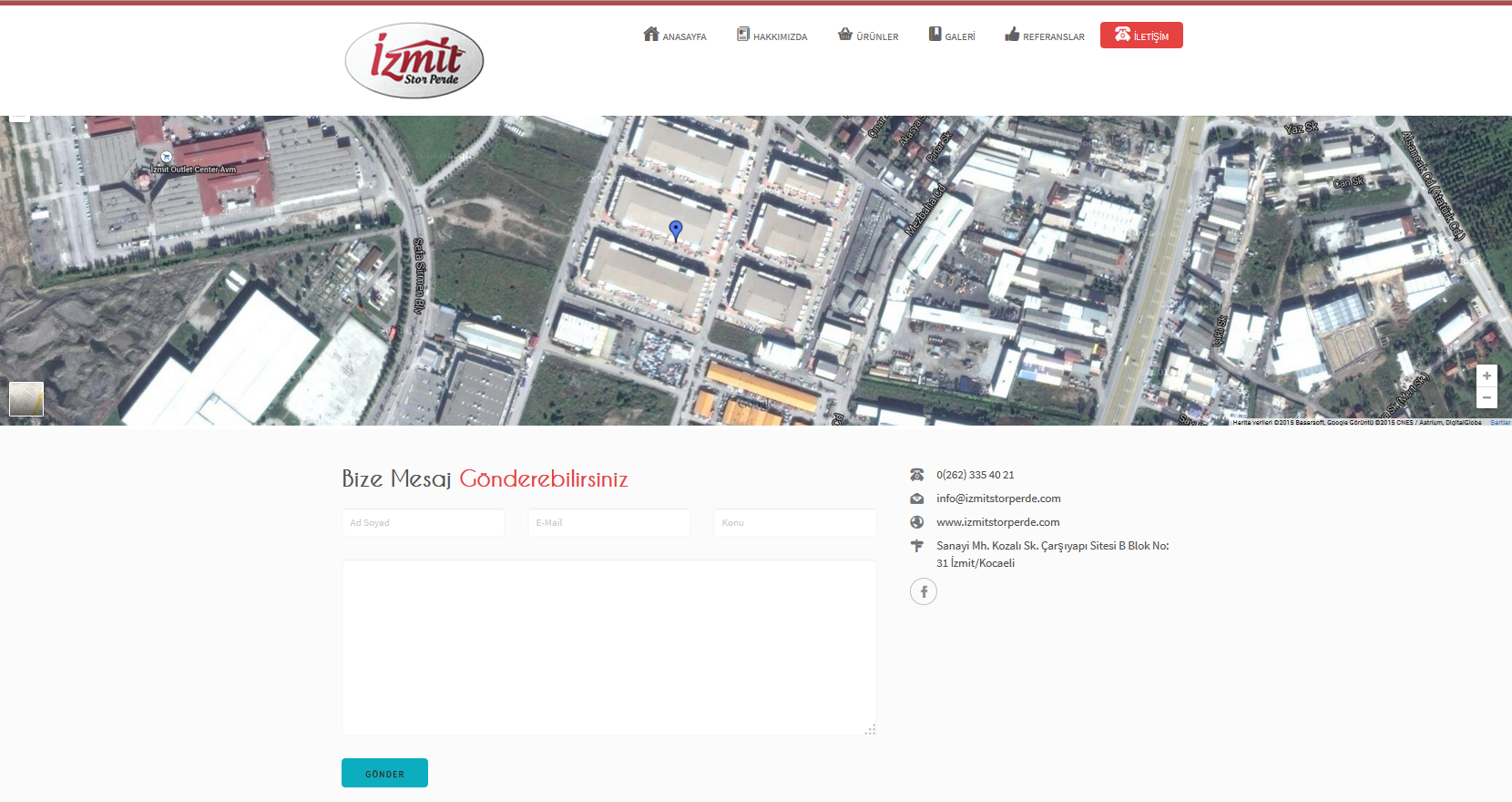Screen dimensions: 1512x802
Task: Focus the E-Mail input field
Action: click(608, 523)
